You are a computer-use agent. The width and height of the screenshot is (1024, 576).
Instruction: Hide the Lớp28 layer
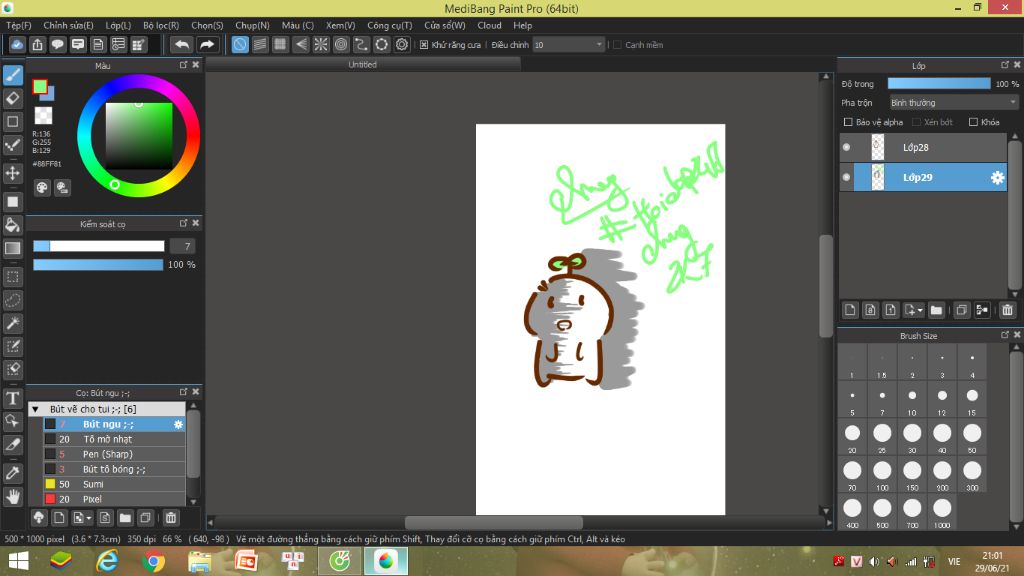[x=846, y=148]
